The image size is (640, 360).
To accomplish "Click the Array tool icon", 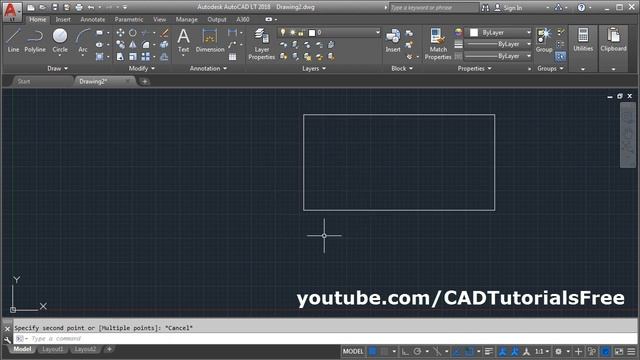I will [x=145, y=57].
